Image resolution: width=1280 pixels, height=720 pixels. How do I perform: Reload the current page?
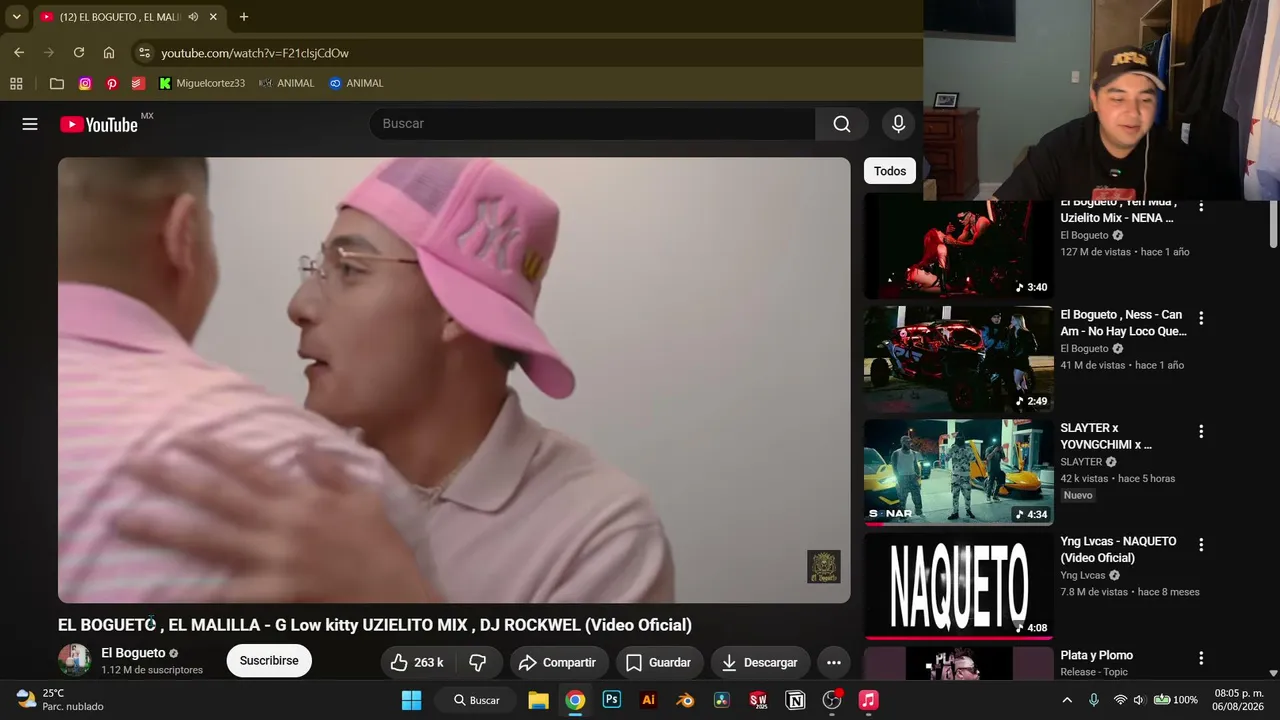click(79, 53)
